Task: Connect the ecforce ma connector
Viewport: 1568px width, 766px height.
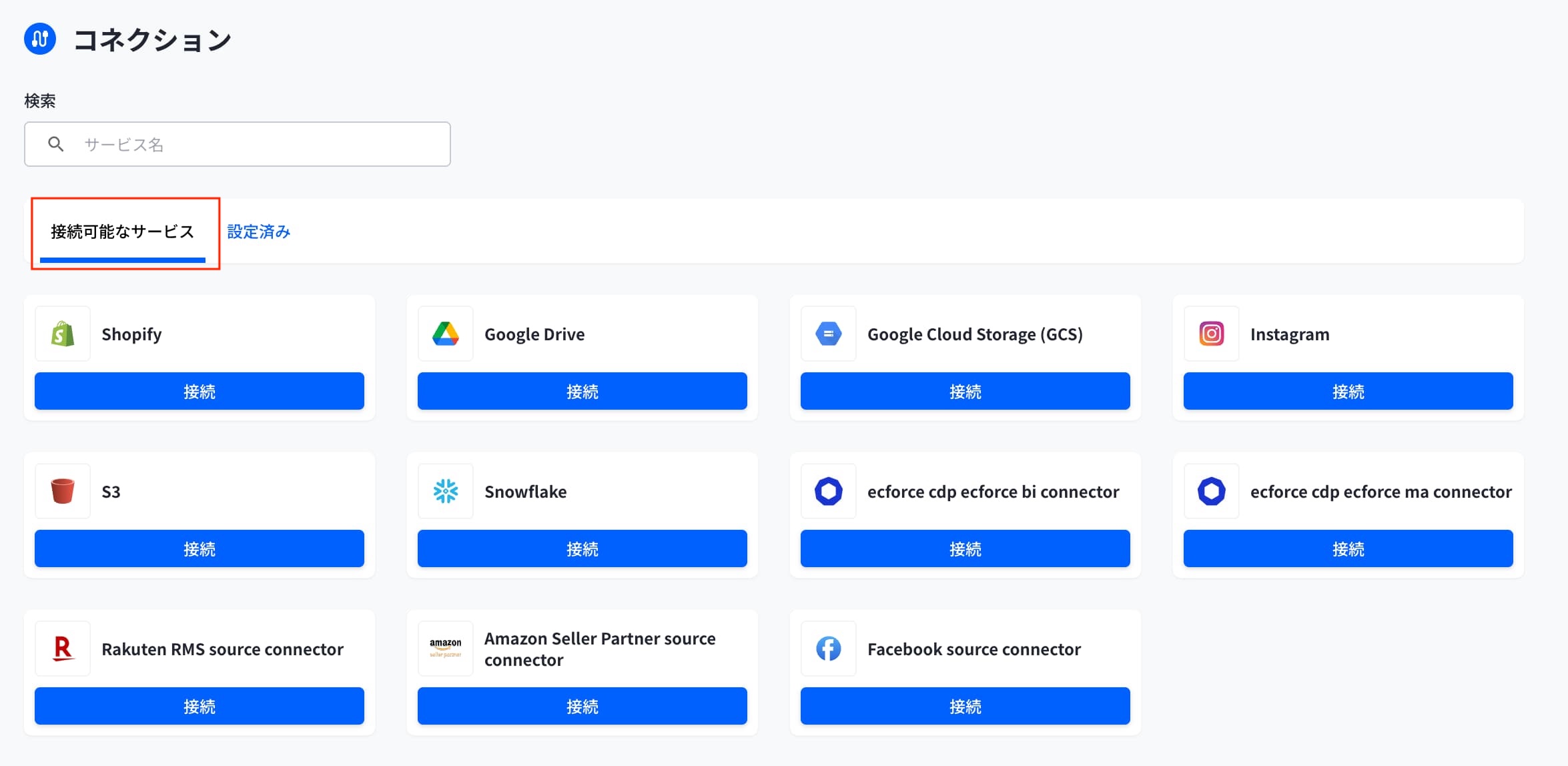Action: tap(1348, 548)
